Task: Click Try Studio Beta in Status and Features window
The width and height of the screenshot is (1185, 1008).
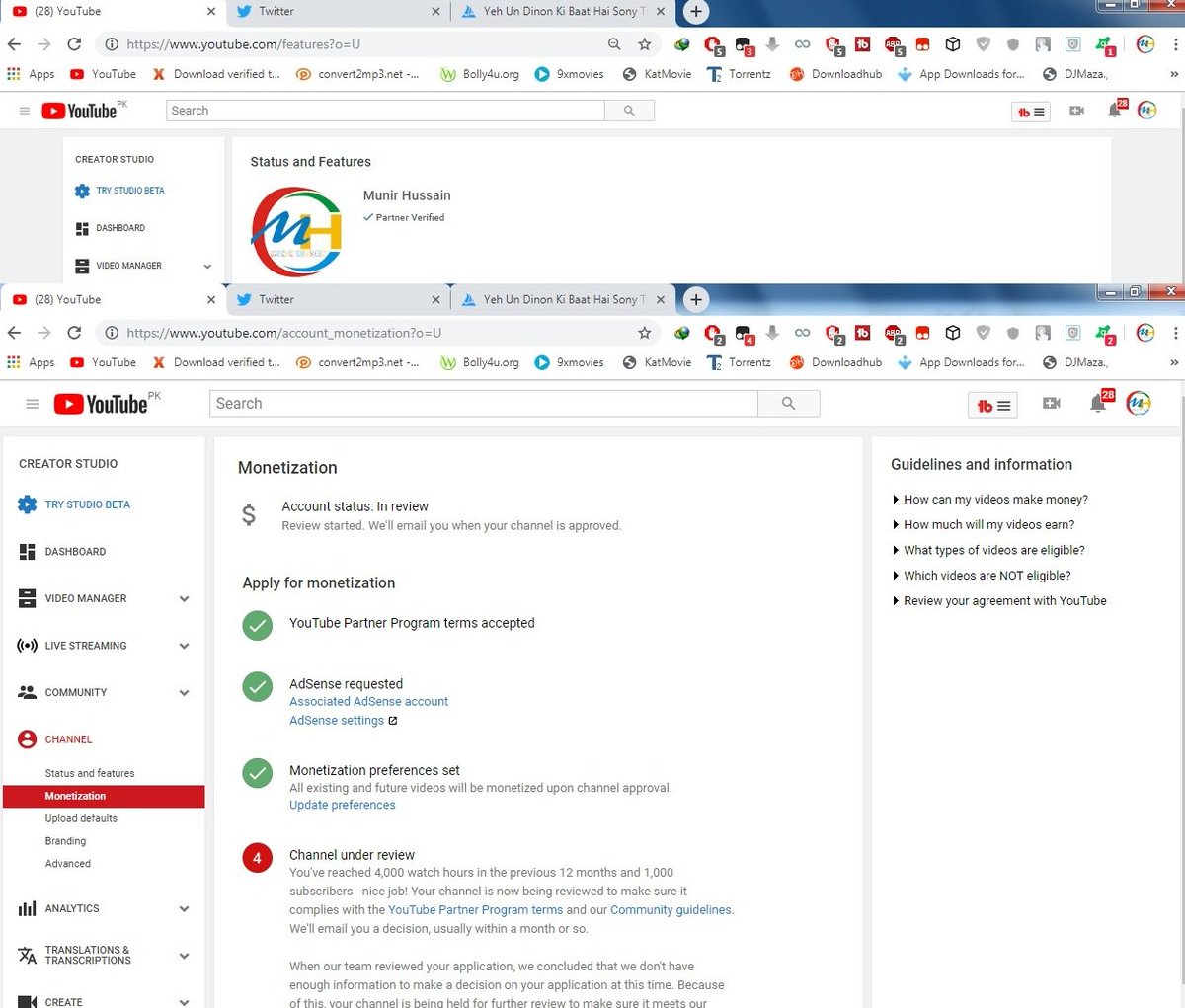Action: 119,191
